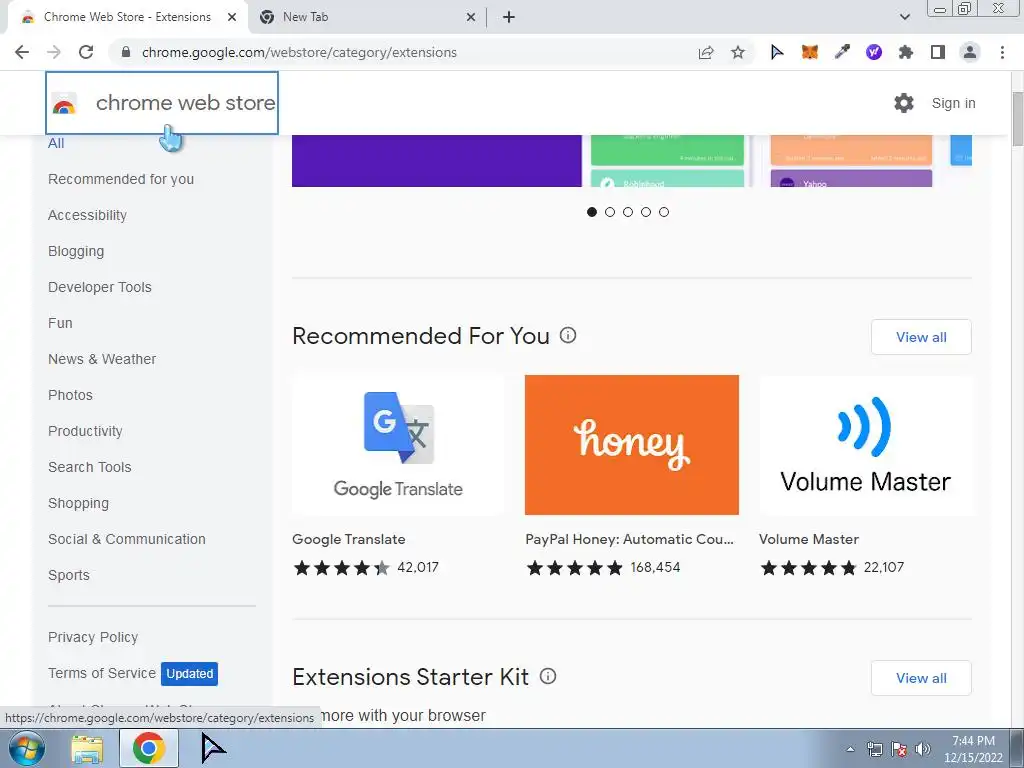Open the Extensions puzzle piece menu
The height and width of the screenshot is (768, 1024).
906,52
